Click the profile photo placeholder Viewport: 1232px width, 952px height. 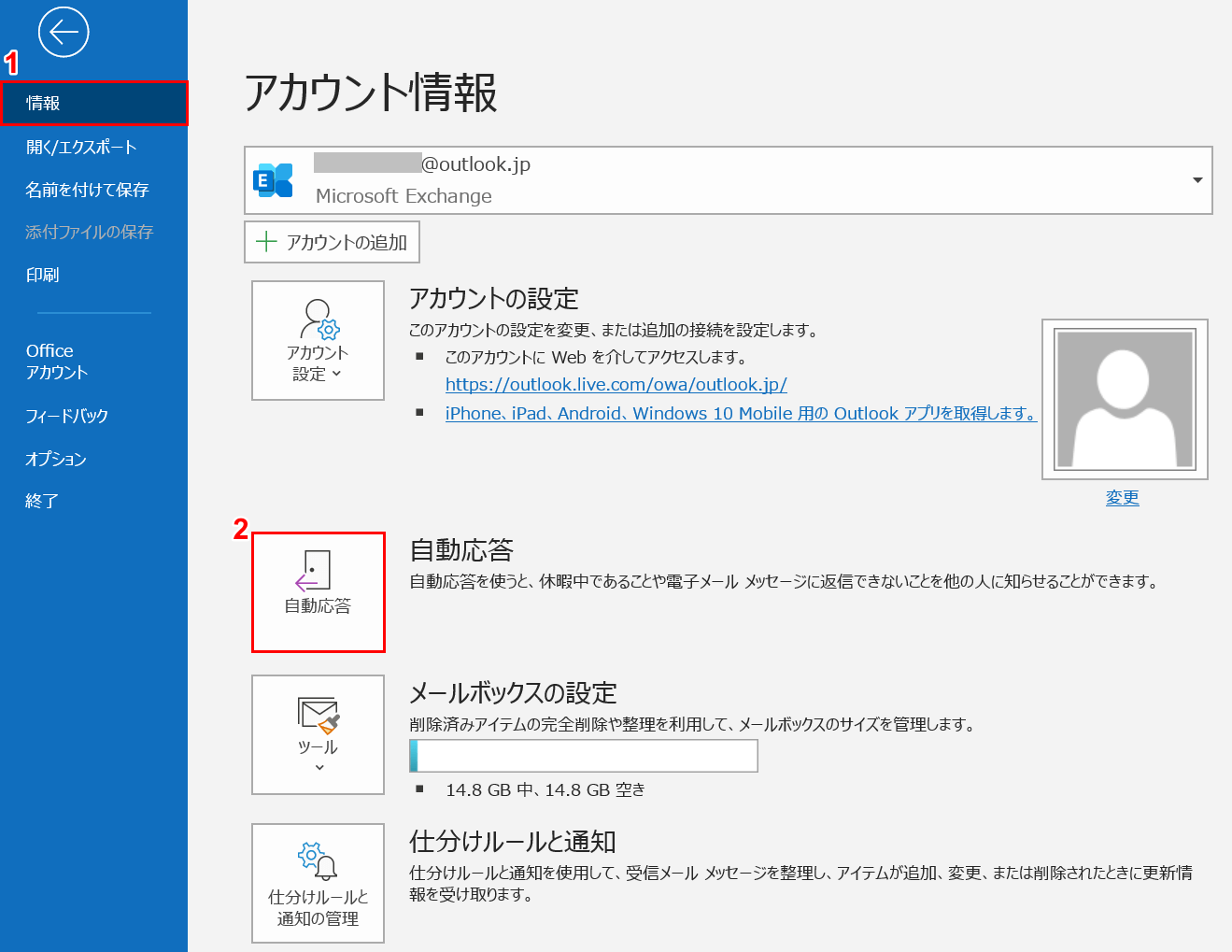[1125, 399]
